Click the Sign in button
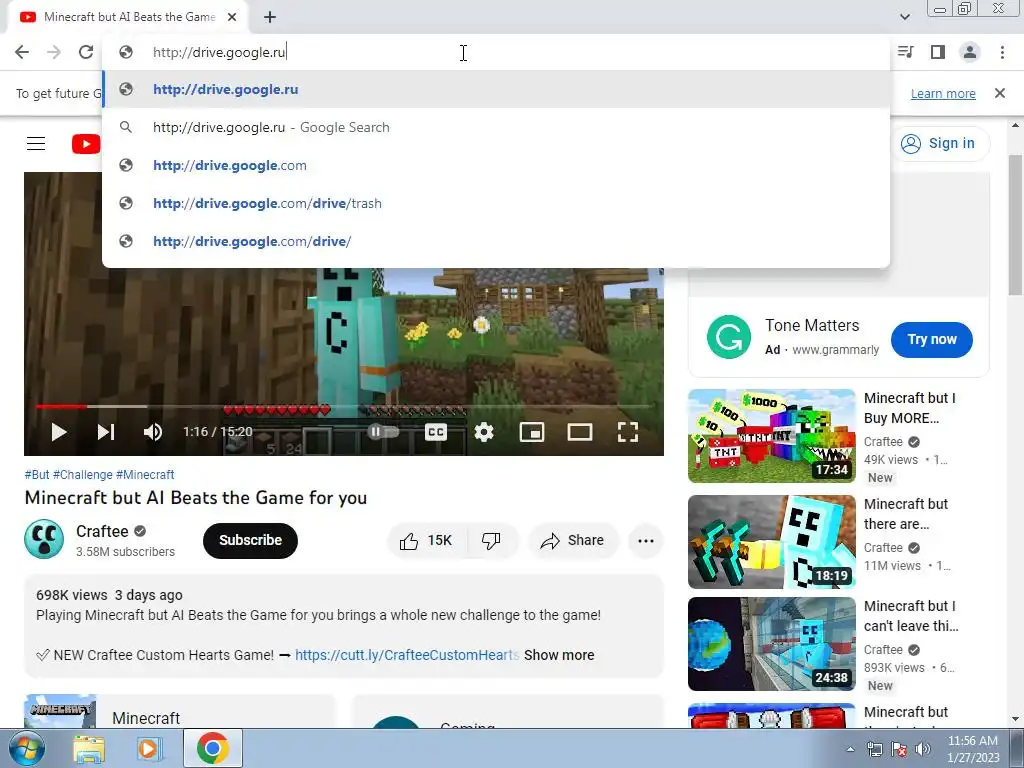 [x=939, y=143]
